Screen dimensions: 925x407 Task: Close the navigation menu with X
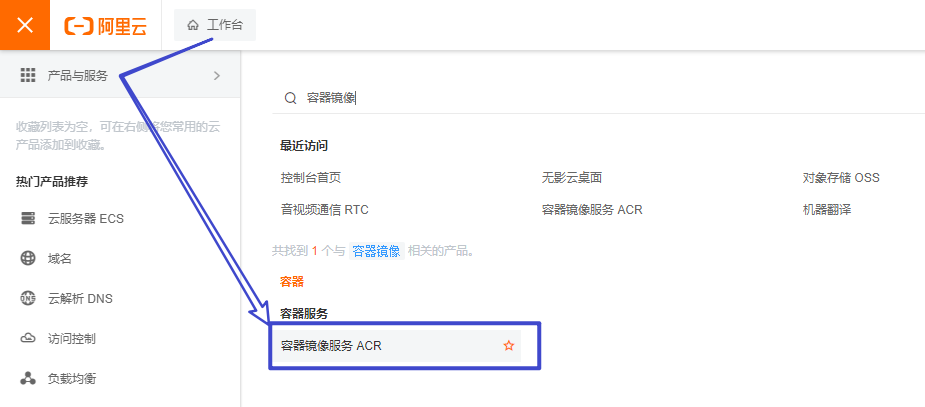(25, 25)
